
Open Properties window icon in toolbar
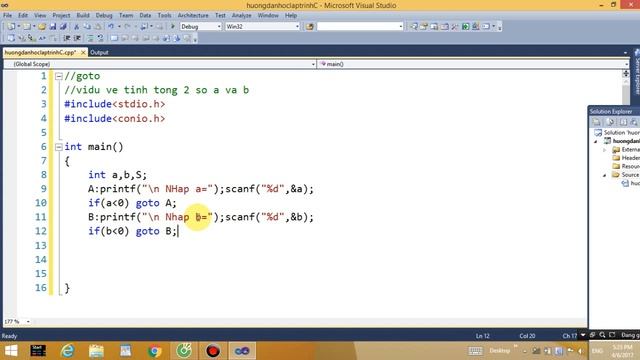(424, 27)
